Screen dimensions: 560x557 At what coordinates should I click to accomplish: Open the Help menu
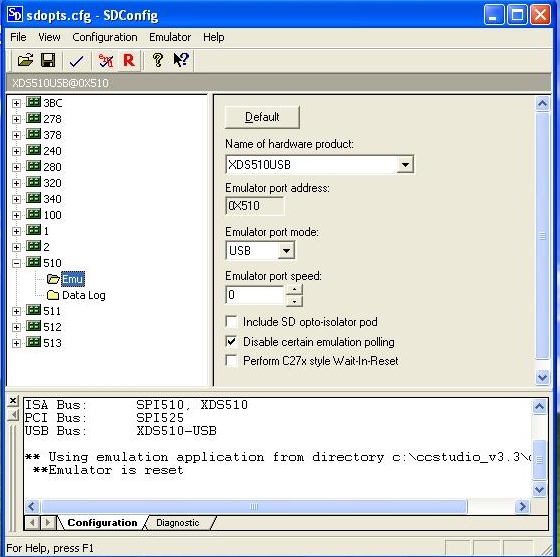[x=214, y=37]
